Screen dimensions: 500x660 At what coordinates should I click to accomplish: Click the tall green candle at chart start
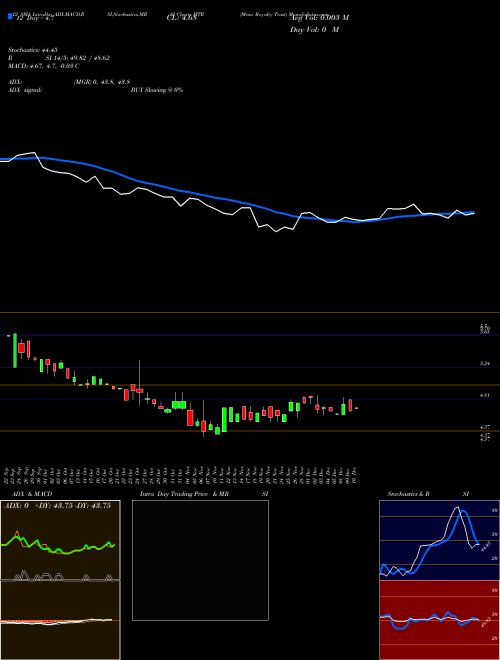point(15,350)
